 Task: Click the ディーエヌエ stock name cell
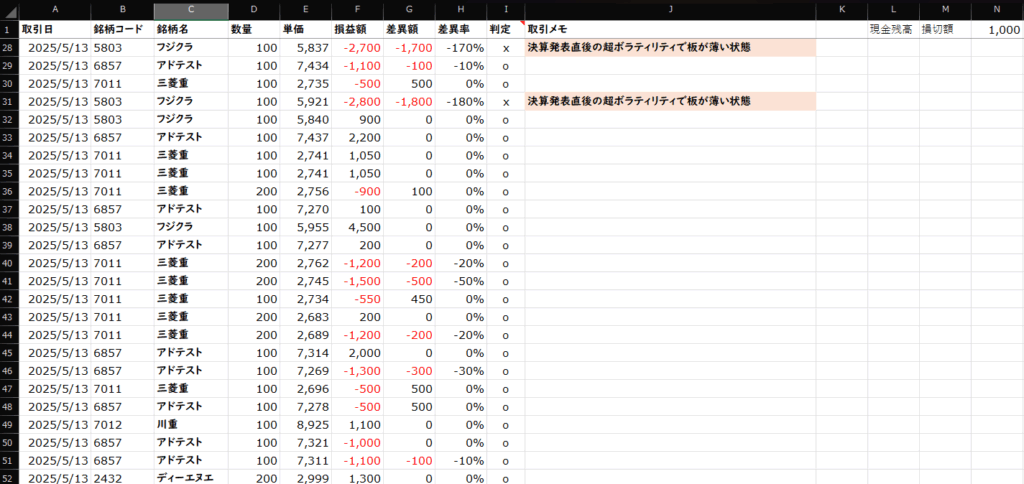[x=191, y=477]
